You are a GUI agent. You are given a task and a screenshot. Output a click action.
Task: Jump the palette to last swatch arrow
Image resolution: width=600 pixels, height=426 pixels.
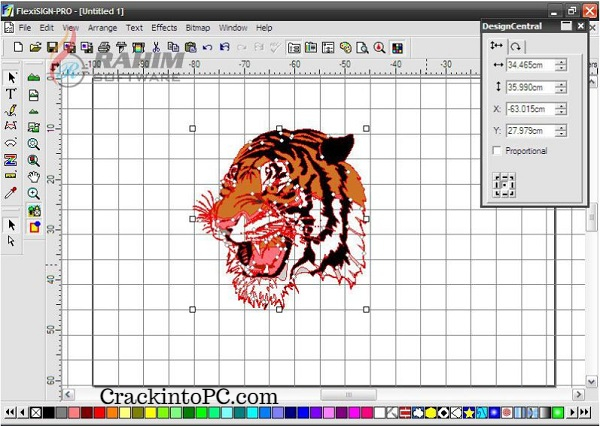pos(585,412)
